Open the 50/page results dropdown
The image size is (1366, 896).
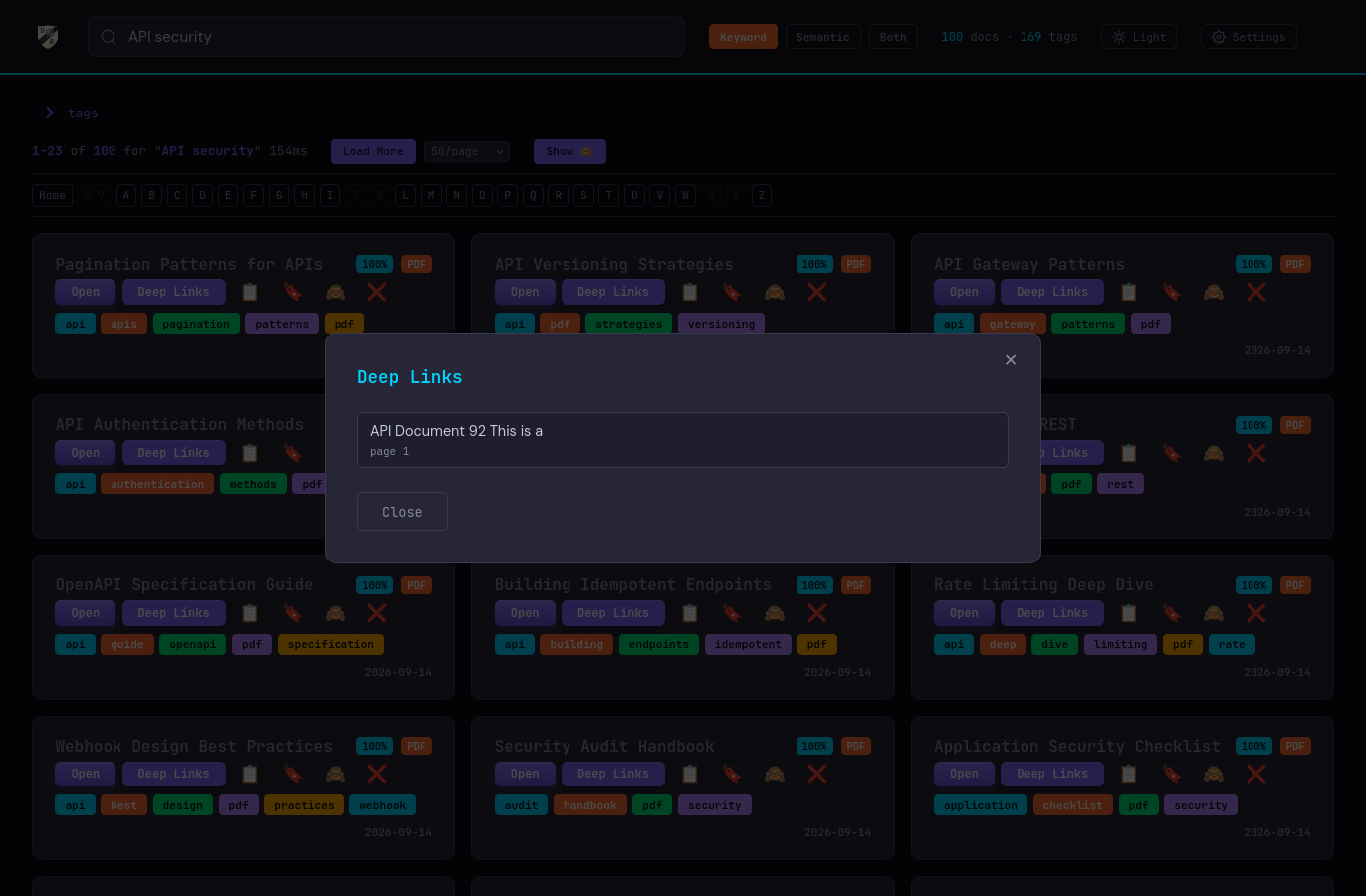(x=467, y=151)
